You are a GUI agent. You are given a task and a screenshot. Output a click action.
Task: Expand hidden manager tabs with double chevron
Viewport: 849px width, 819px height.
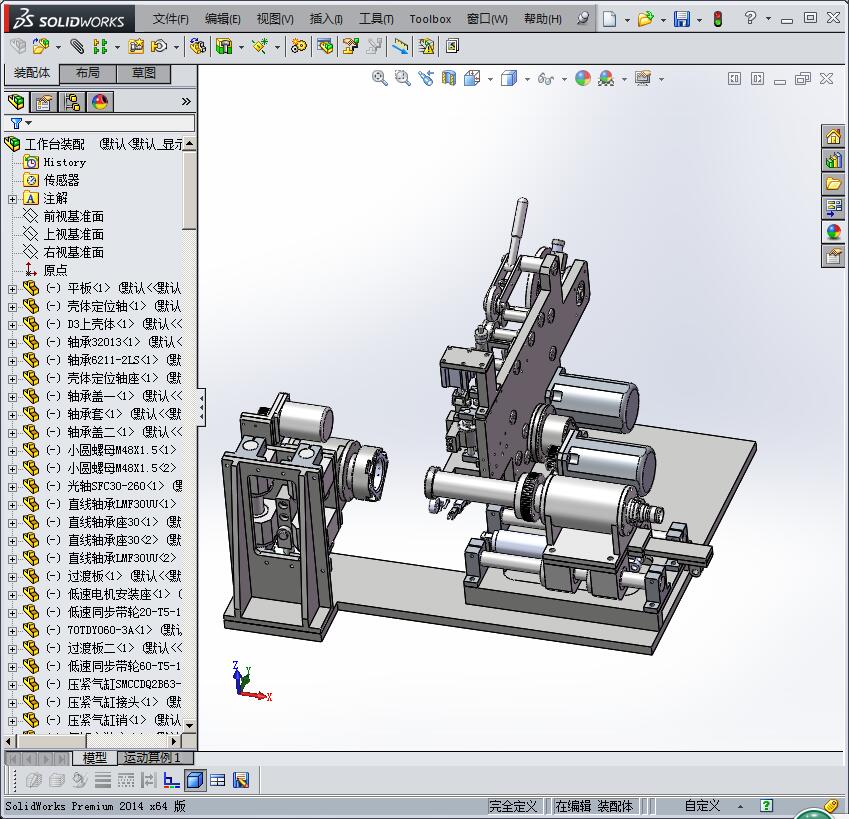pos(186,101)
